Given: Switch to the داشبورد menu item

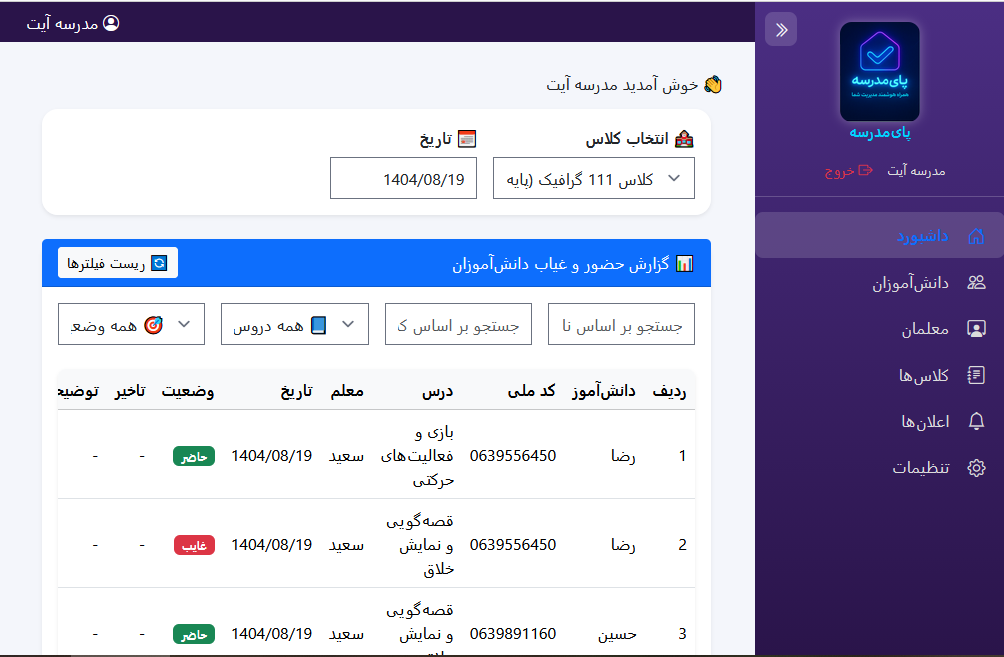Looking at the screenshot, I should (925, 234).
